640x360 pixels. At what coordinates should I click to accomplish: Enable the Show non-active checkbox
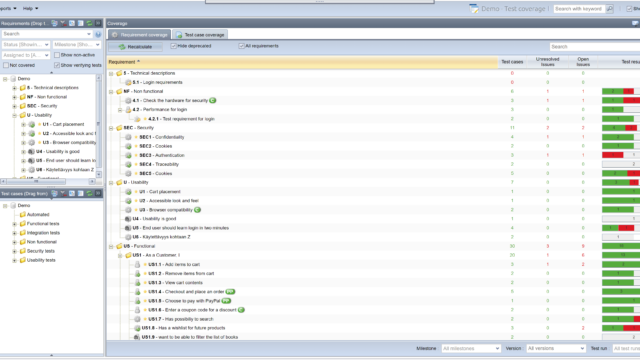57,55
